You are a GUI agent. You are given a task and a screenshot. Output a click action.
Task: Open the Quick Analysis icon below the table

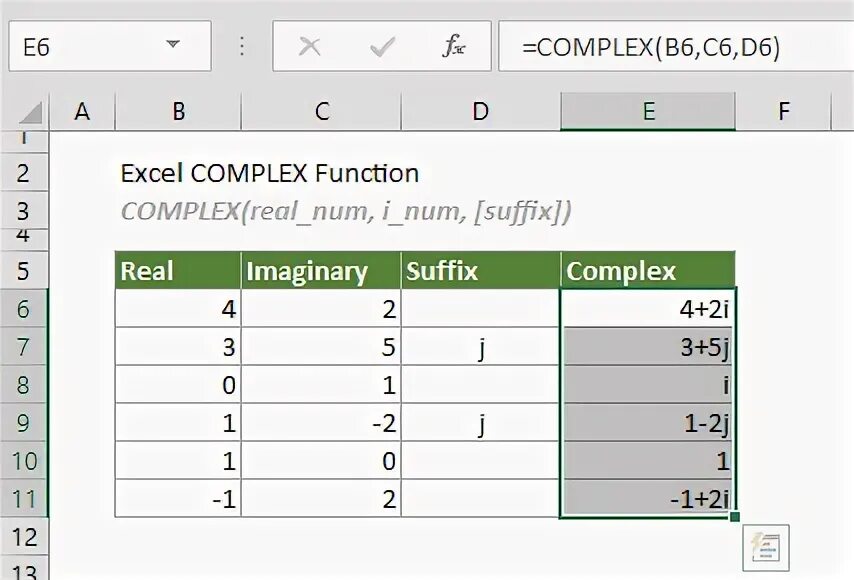(765, 548)
